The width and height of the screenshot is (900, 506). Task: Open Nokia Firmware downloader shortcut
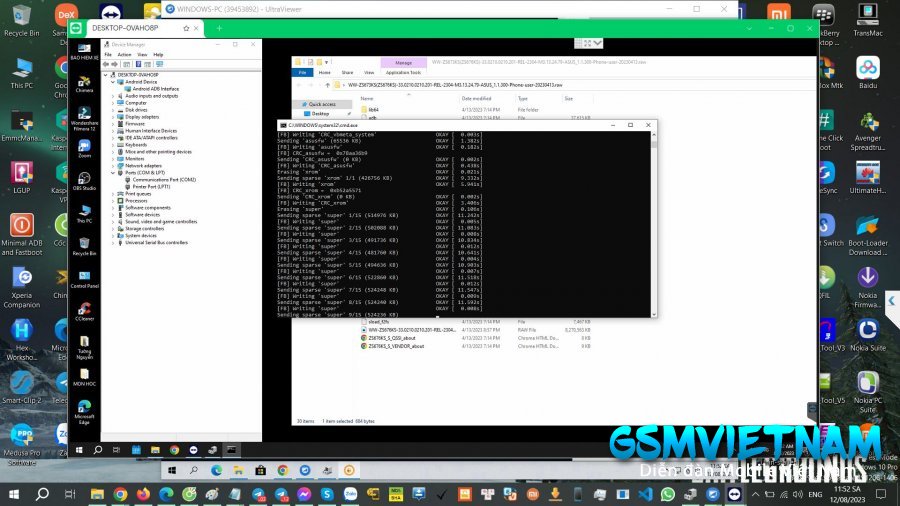(867, 287)
